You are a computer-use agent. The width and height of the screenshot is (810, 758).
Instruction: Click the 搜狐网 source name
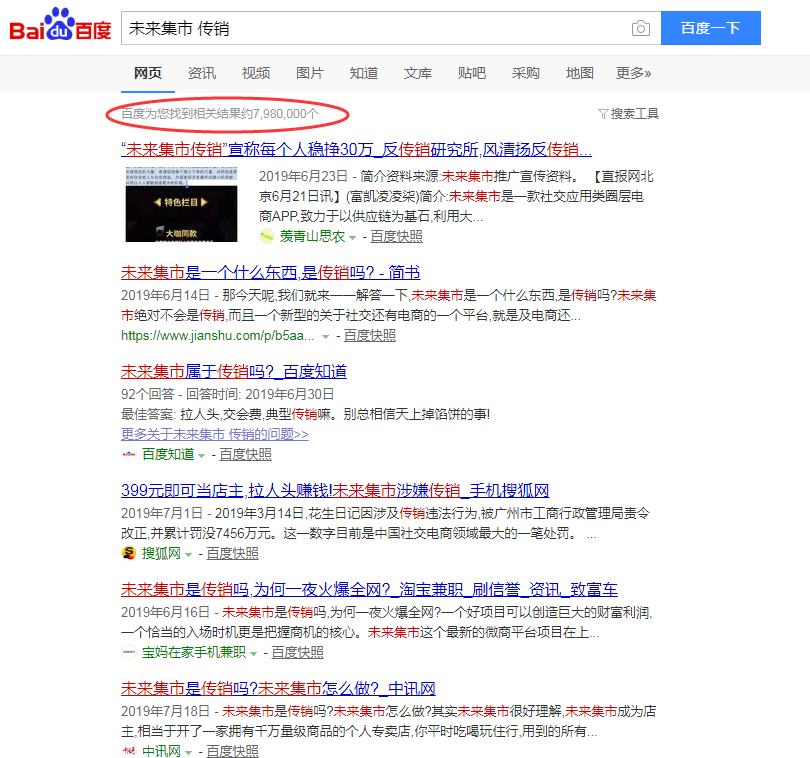[161, 554]
